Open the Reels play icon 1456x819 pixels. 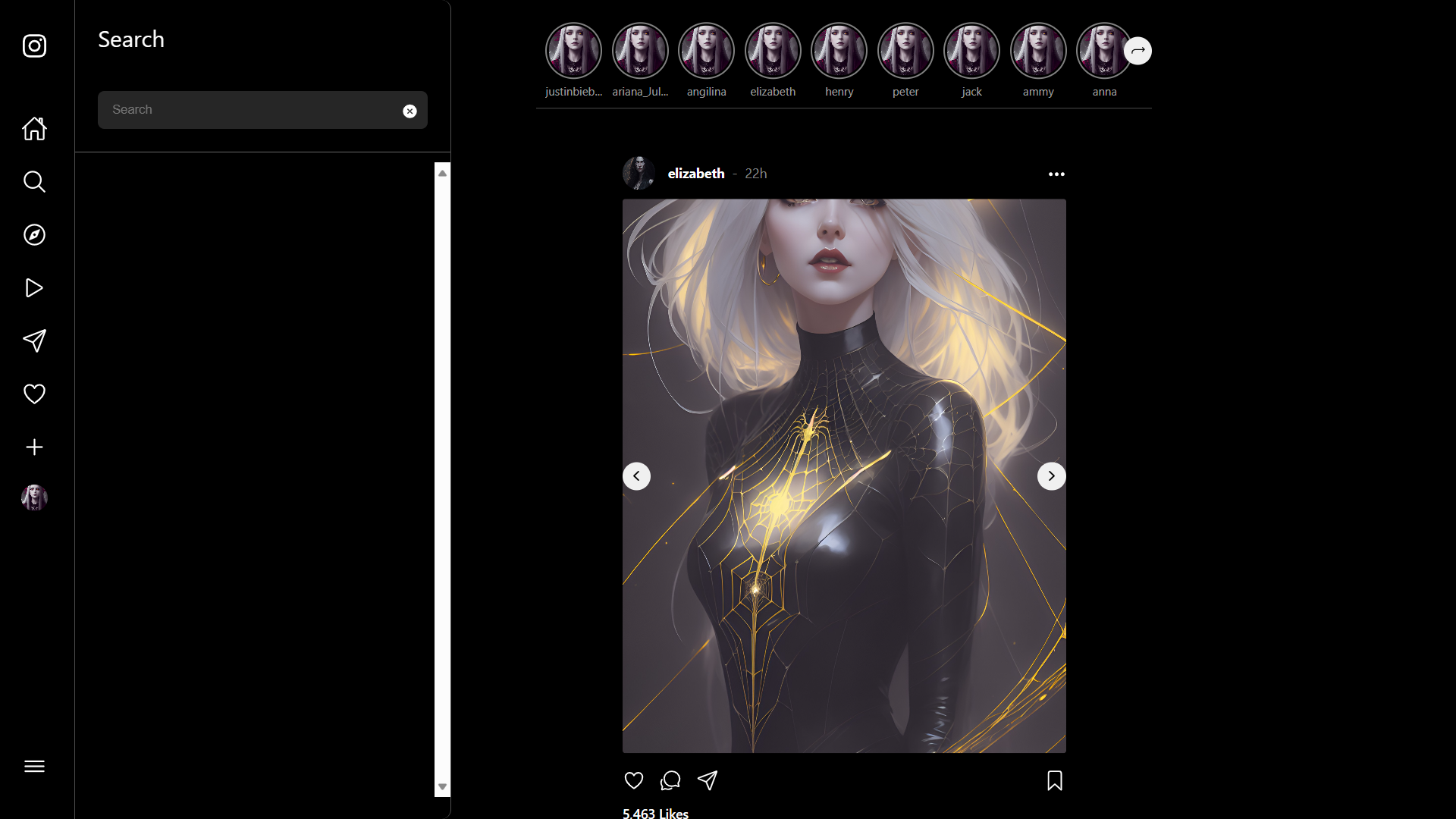[34, 288]
